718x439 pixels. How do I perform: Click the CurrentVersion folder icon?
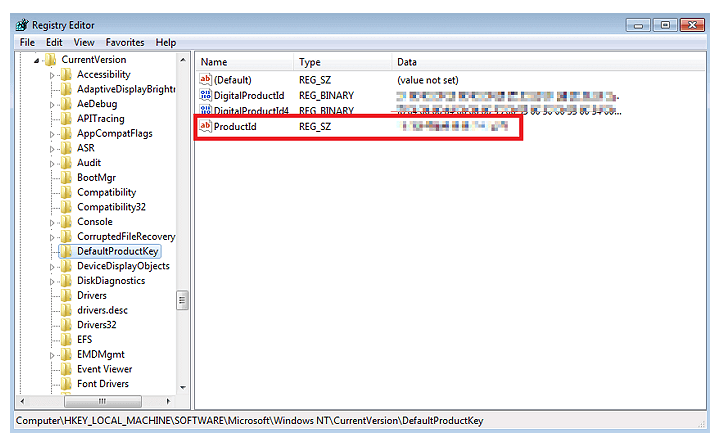click(x=50, y=60)
